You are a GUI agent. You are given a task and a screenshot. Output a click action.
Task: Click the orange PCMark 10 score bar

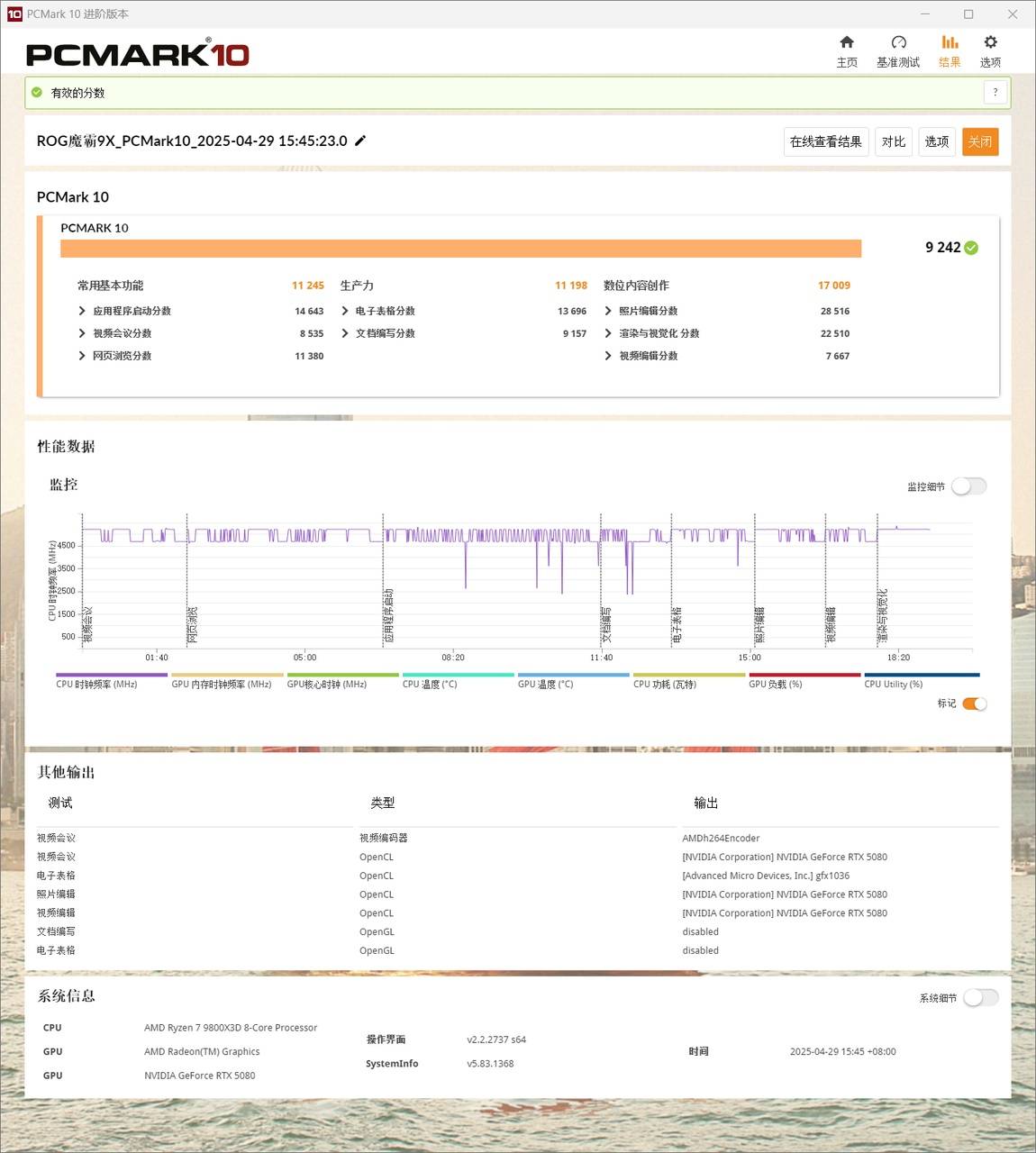point(460,249)
